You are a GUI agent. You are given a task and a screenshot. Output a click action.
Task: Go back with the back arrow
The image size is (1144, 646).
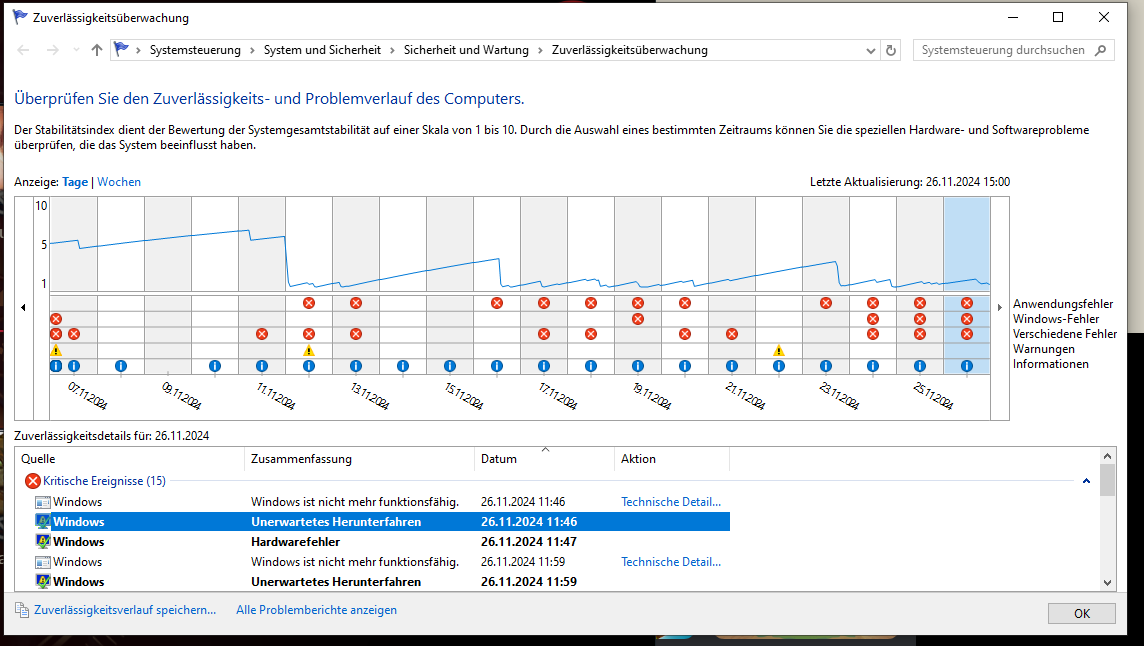[x=23, y=50]
